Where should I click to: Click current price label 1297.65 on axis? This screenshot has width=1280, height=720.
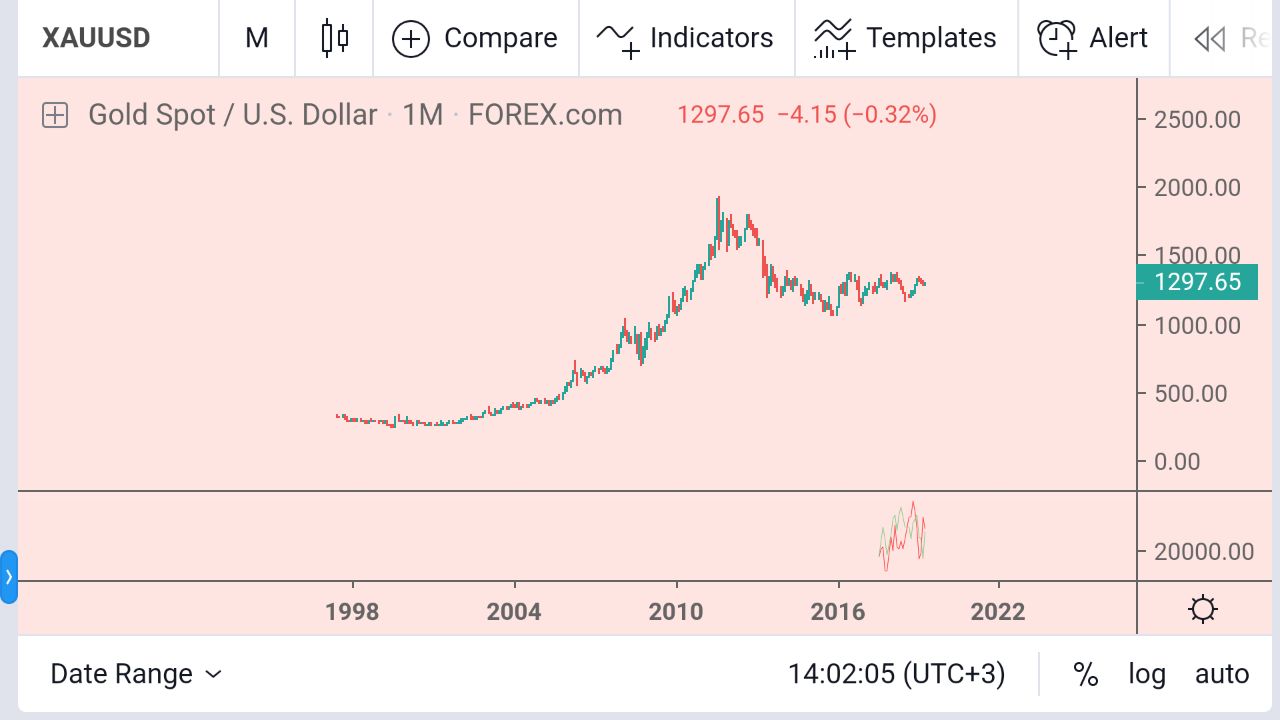click(1196, 282)
